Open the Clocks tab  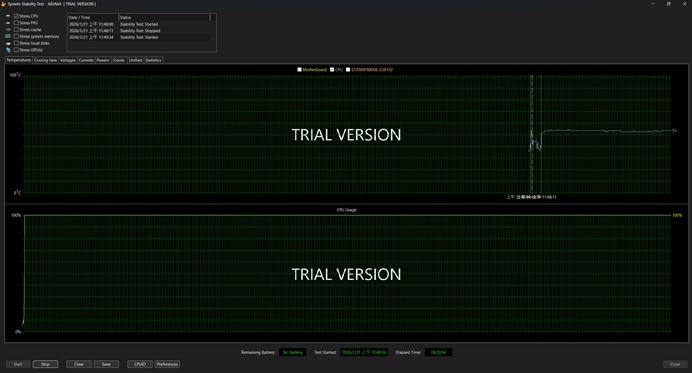(119, 60)
